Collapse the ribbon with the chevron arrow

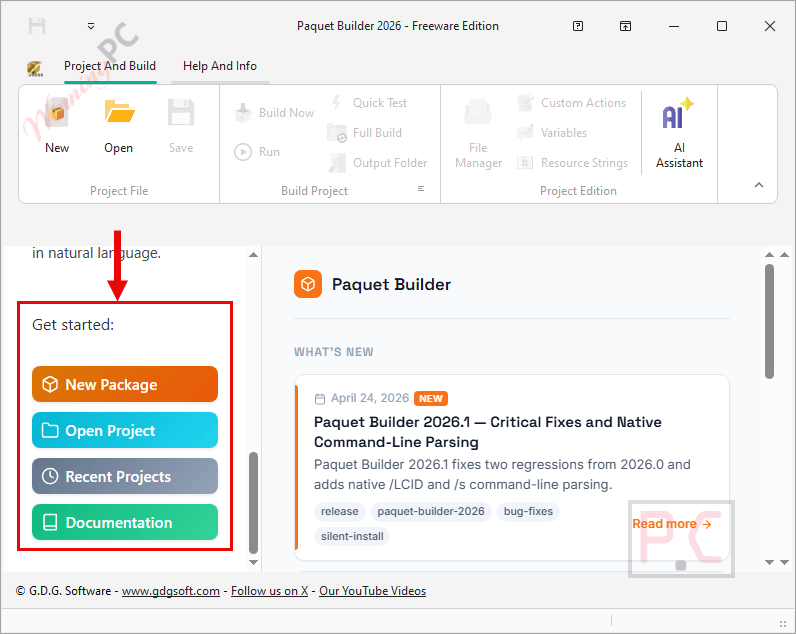click(x=759, y=185)
